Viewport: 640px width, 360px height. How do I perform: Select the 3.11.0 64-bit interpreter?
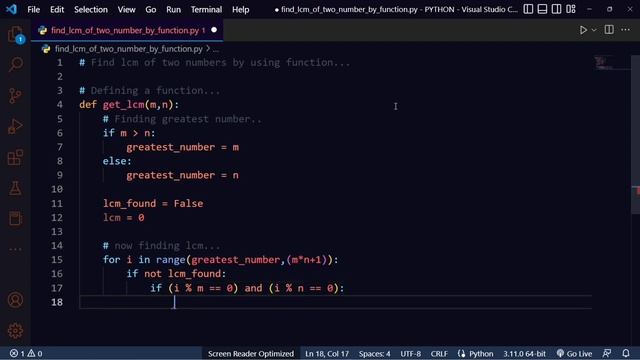(x=524, y=353)
